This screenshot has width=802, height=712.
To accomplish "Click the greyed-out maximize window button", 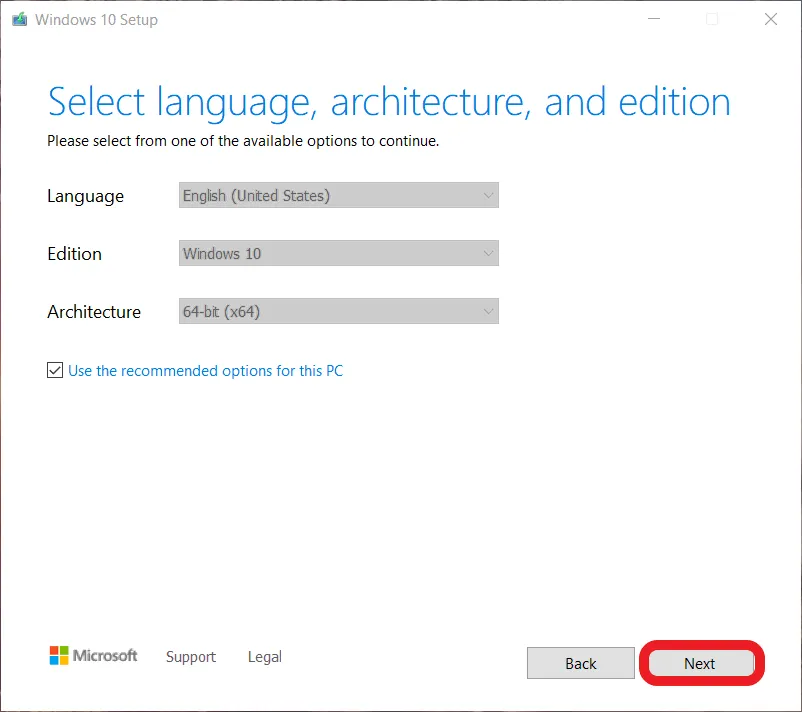I will tap(712, 19).
